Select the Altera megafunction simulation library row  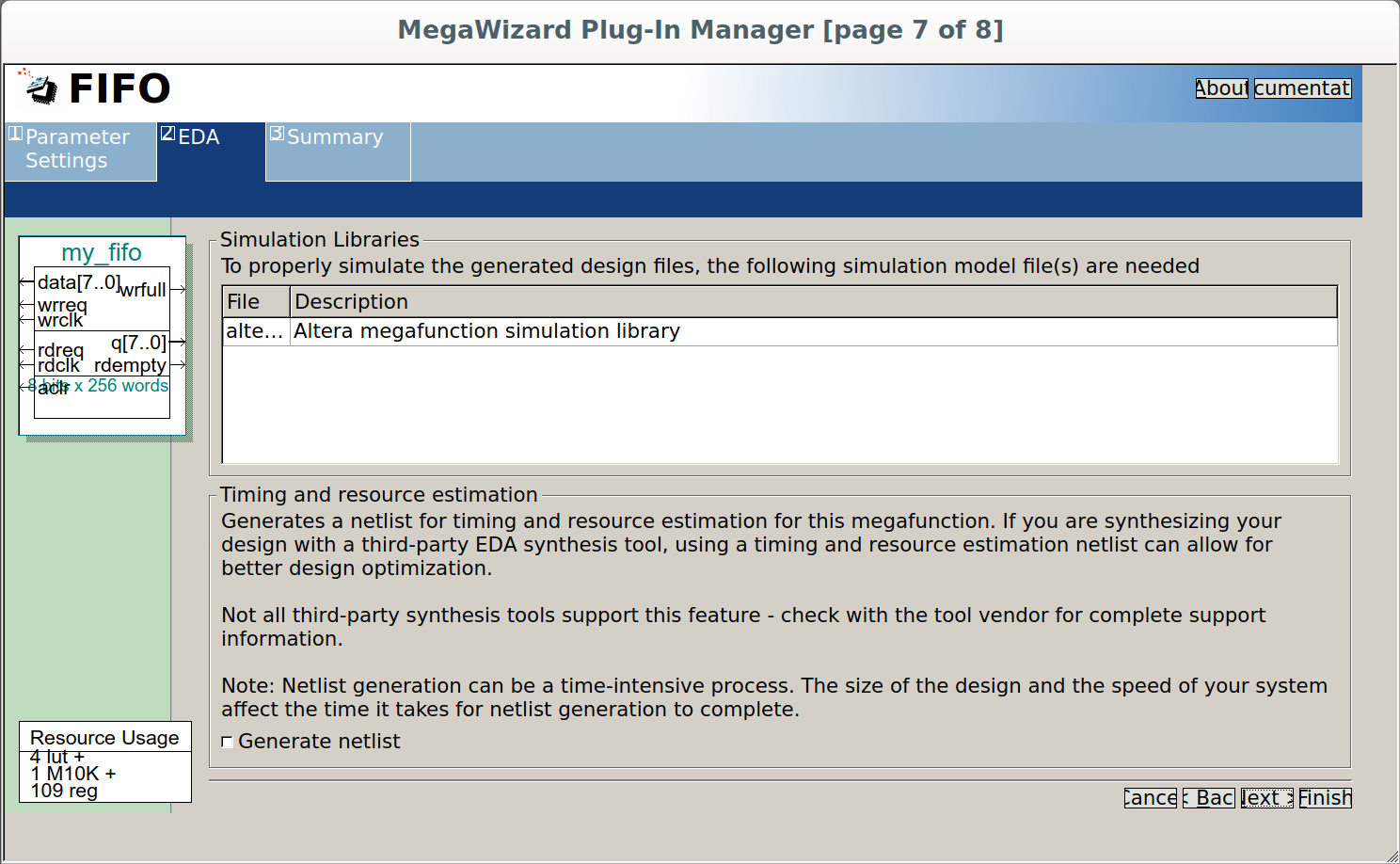[x=780, y=331]
